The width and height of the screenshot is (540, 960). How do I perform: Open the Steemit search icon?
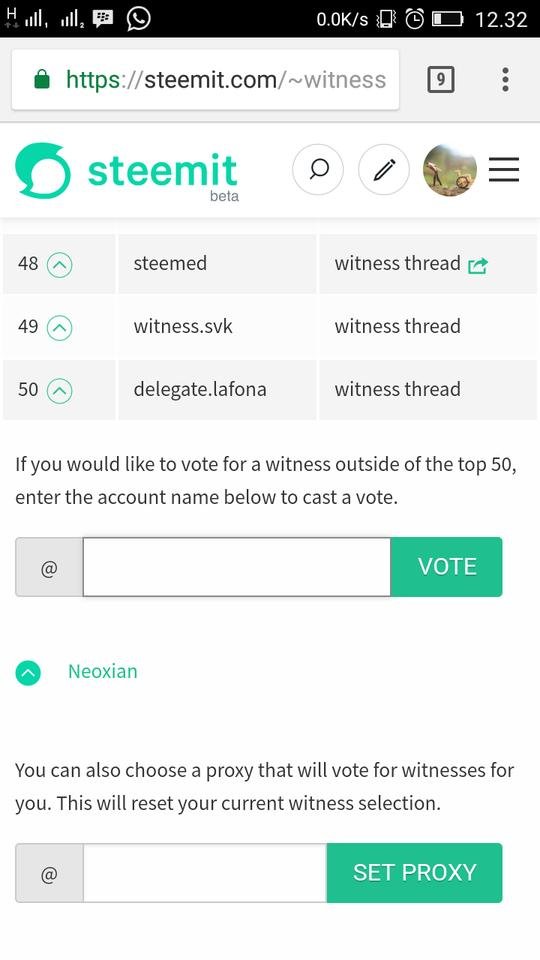pyautogui.click(x=318, y=170)
